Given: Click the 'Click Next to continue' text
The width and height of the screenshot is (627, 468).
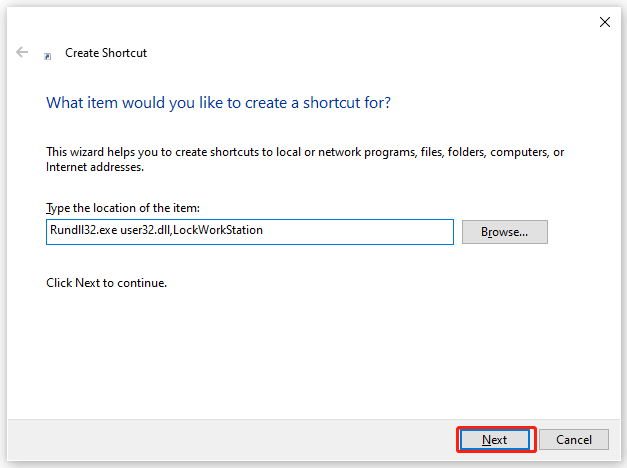Looking at the screenshot, I should [106, 283].
